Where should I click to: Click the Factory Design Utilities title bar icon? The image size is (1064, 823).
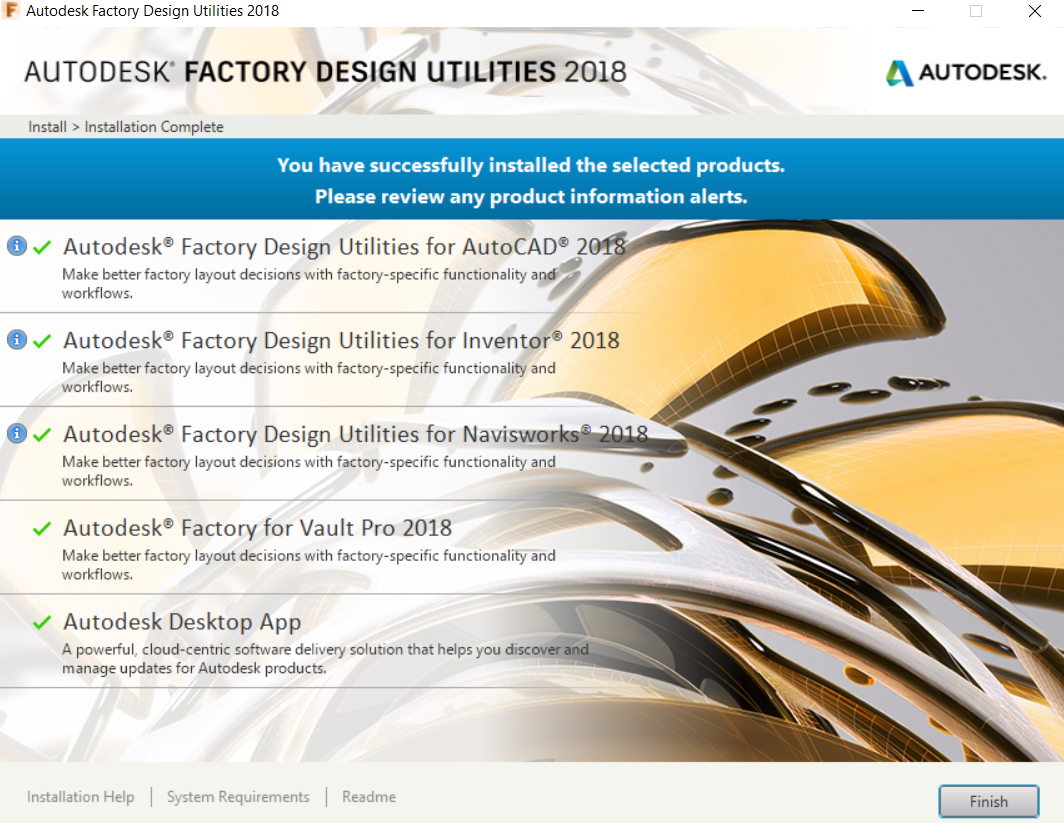(x=11, y=10)
